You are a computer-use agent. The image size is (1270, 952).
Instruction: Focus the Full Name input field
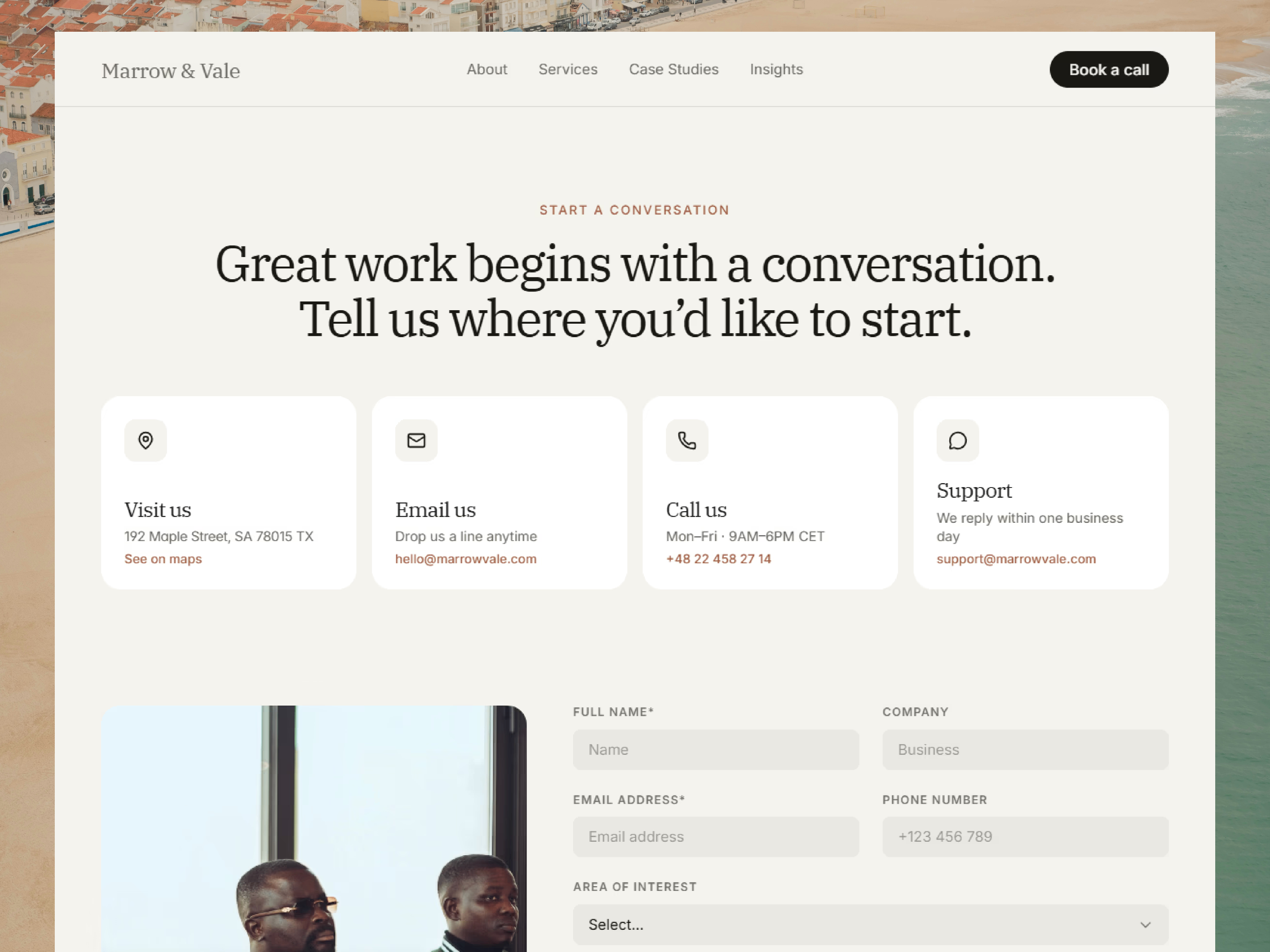pos(716,749)
